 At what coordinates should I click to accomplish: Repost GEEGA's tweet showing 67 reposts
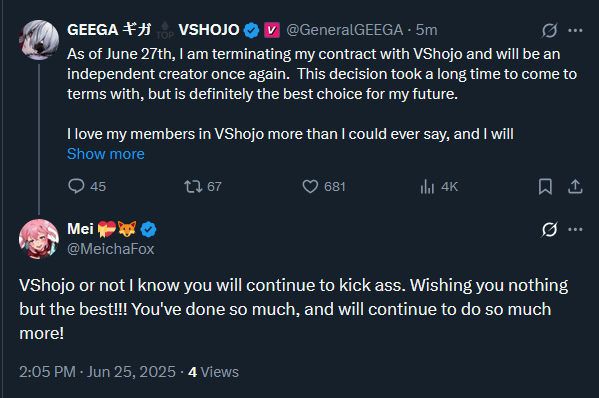click(193, 186)
